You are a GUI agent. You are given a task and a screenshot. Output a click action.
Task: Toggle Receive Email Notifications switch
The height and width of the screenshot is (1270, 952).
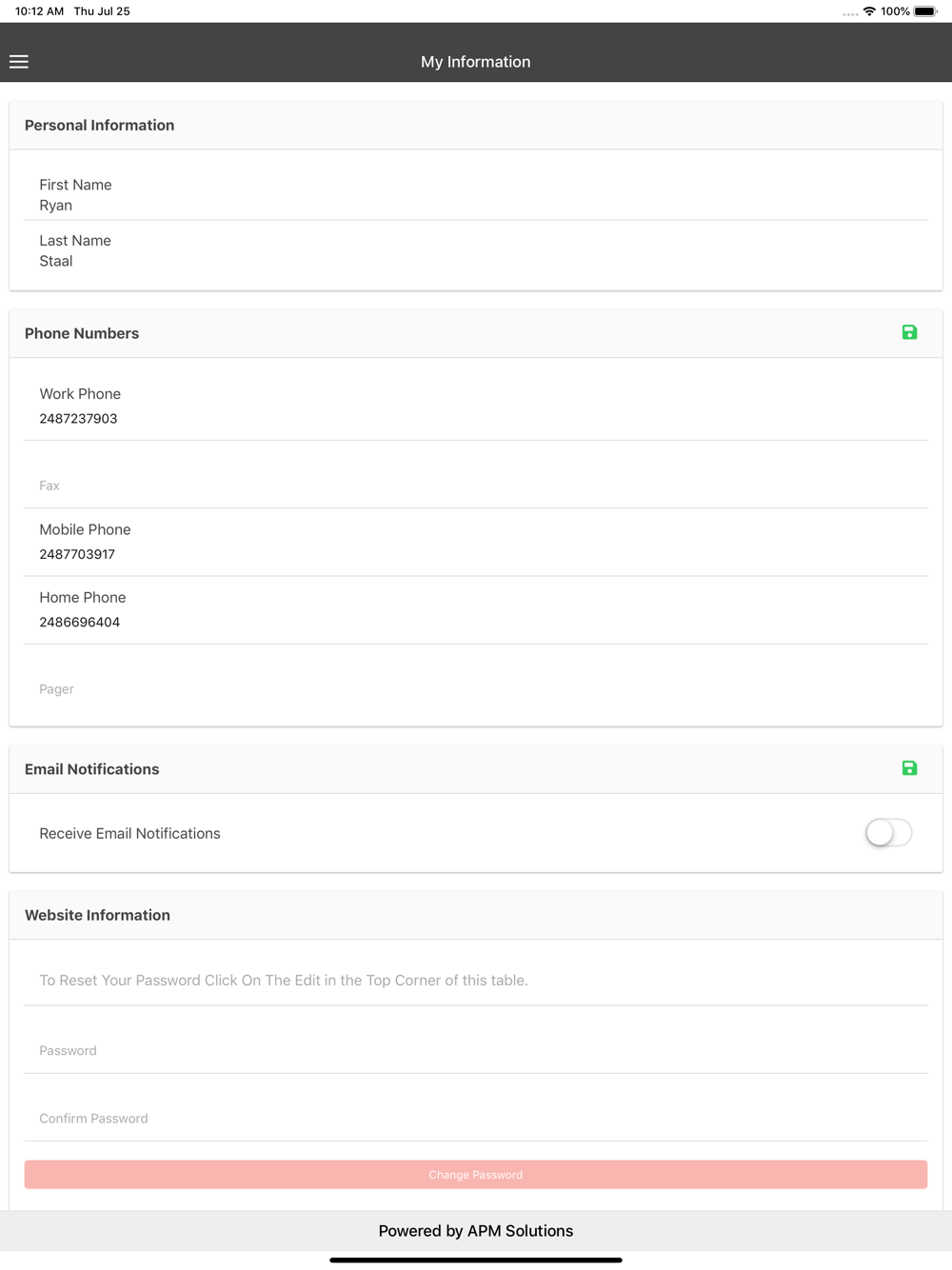(888, 833)
